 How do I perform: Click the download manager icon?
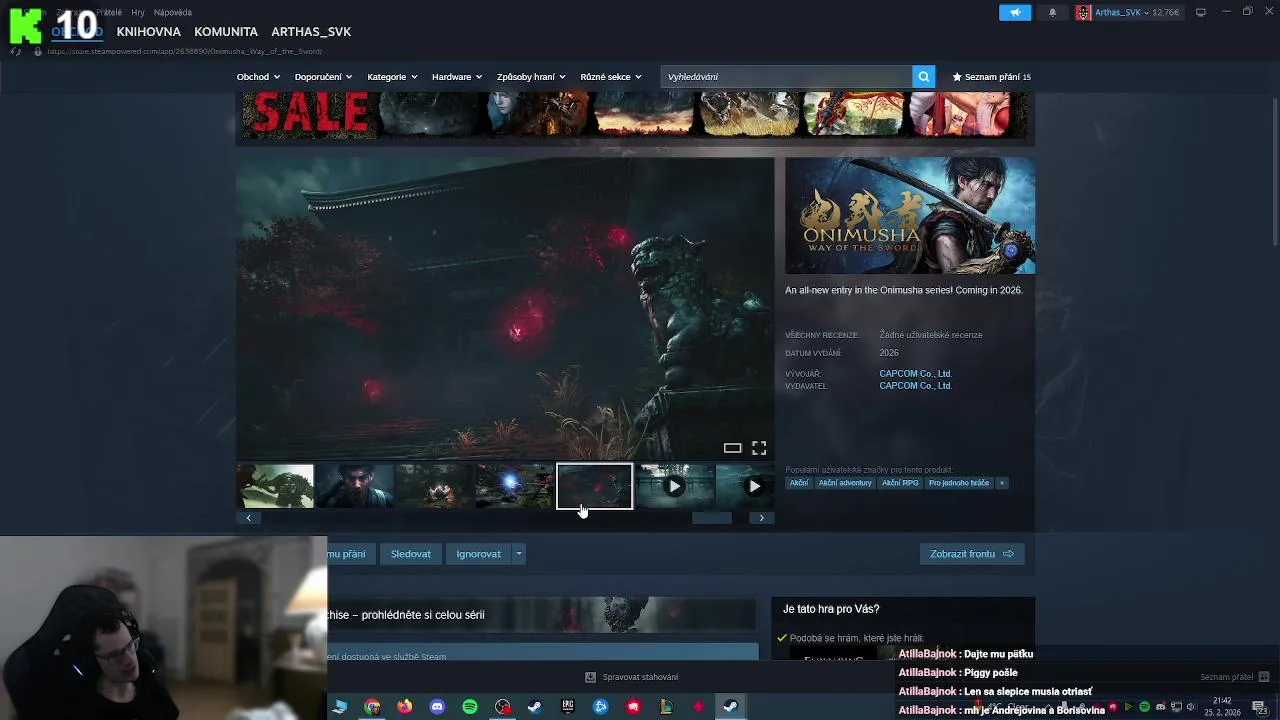tap(590, 677)
